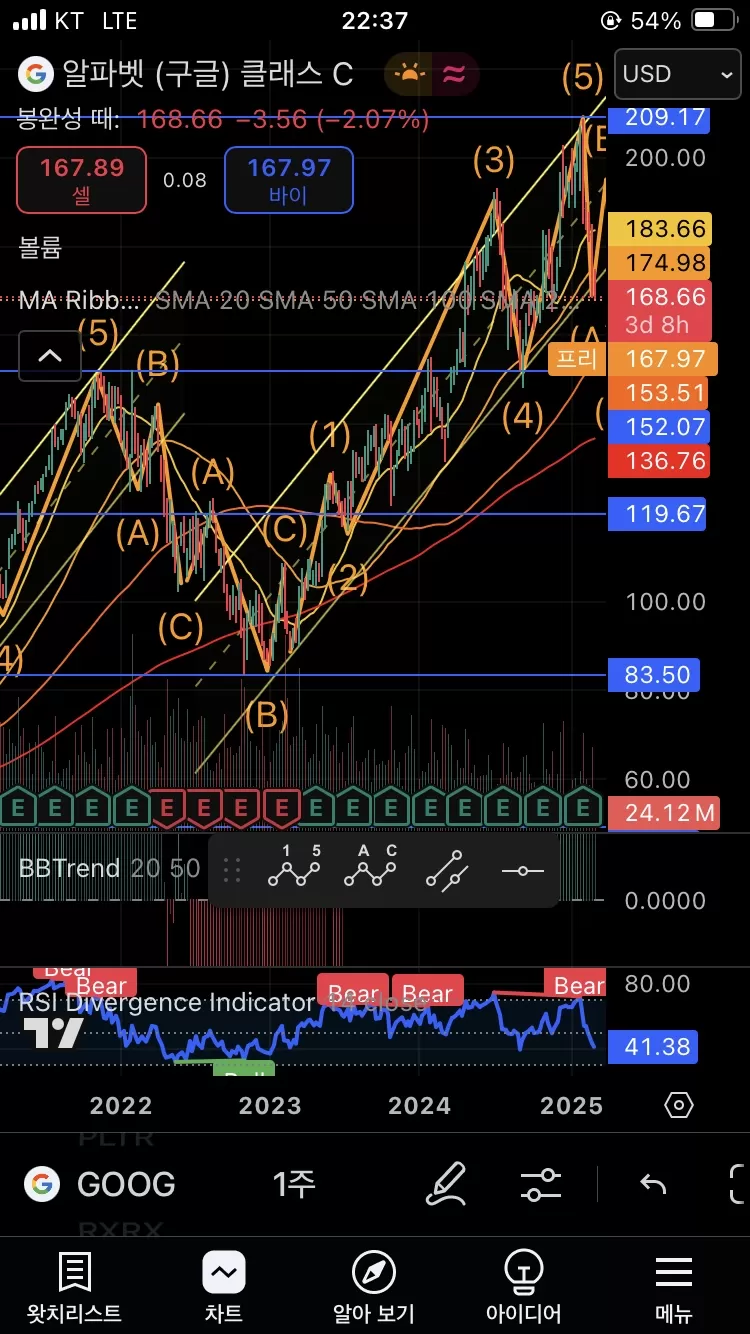Open the pencil drawing tools panel
Image resolution: width=750 pixels, height=1334 pixels.
point(446,1184)
